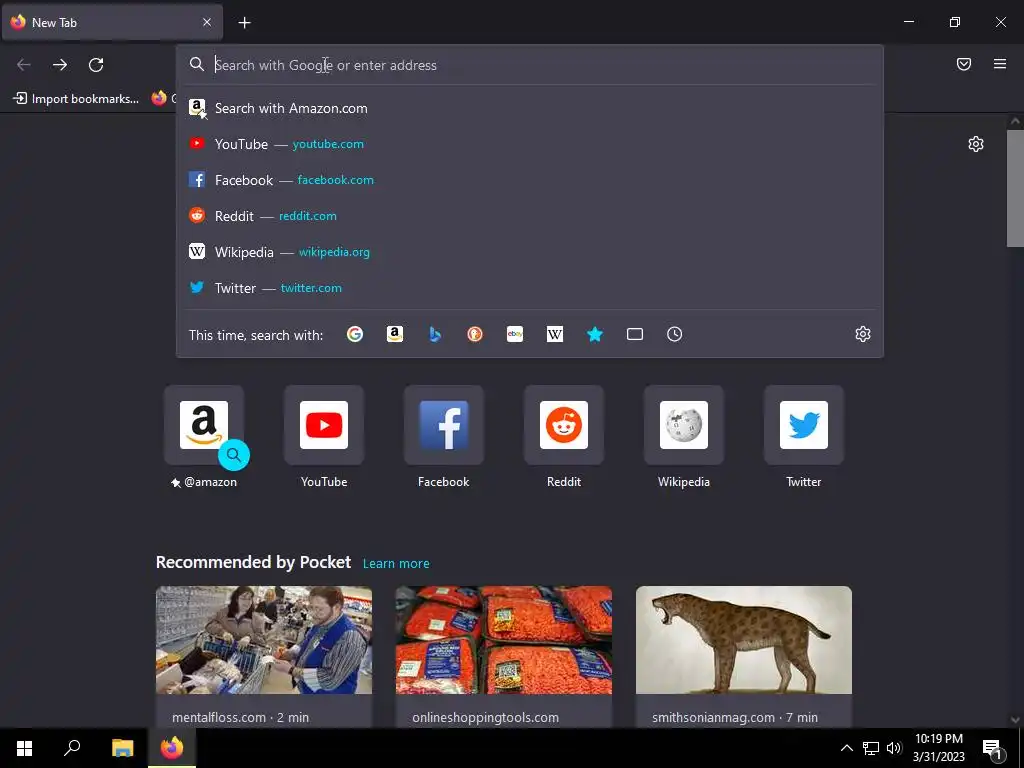This screenshot has height=768, width=1024.
Task: Click Import bookmarks toolbar button
Action: click(x=76, y=99)
